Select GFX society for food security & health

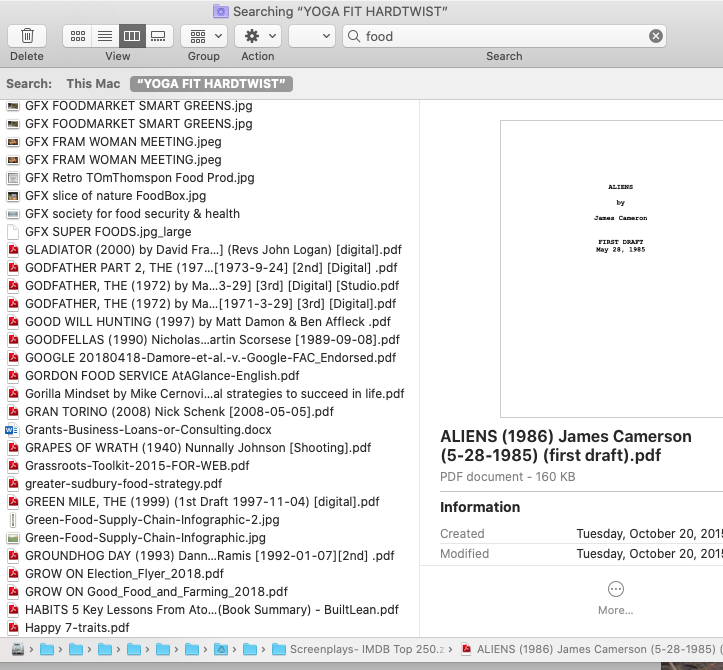point(132,213)
